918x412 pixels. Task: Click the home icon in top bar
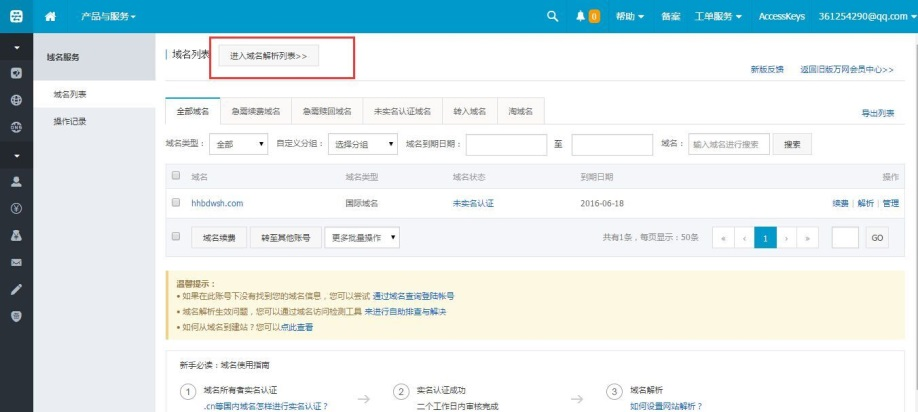point(51,16)
